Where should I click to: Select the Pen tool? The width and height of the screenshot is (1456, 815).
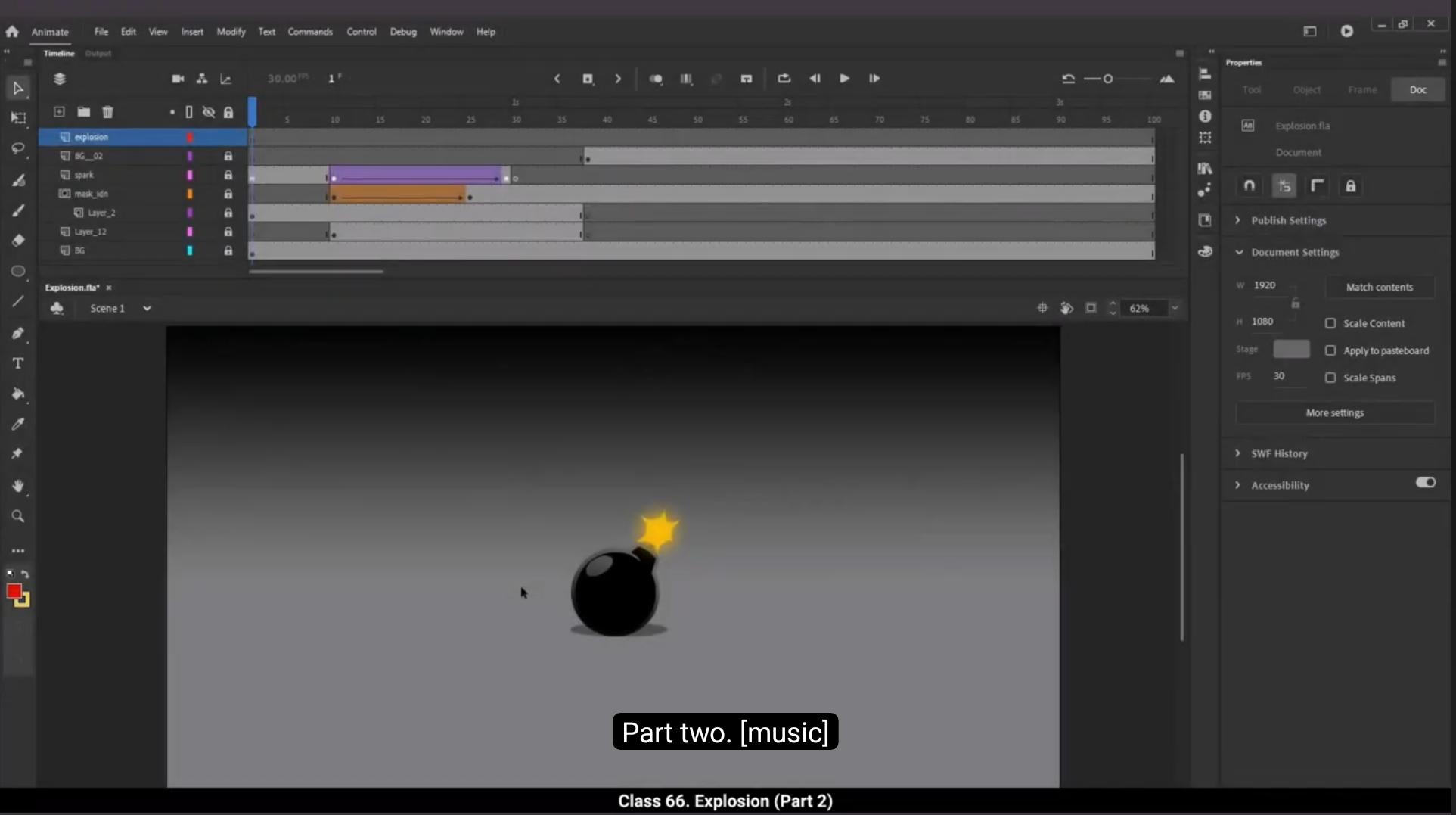pos(18,333)
